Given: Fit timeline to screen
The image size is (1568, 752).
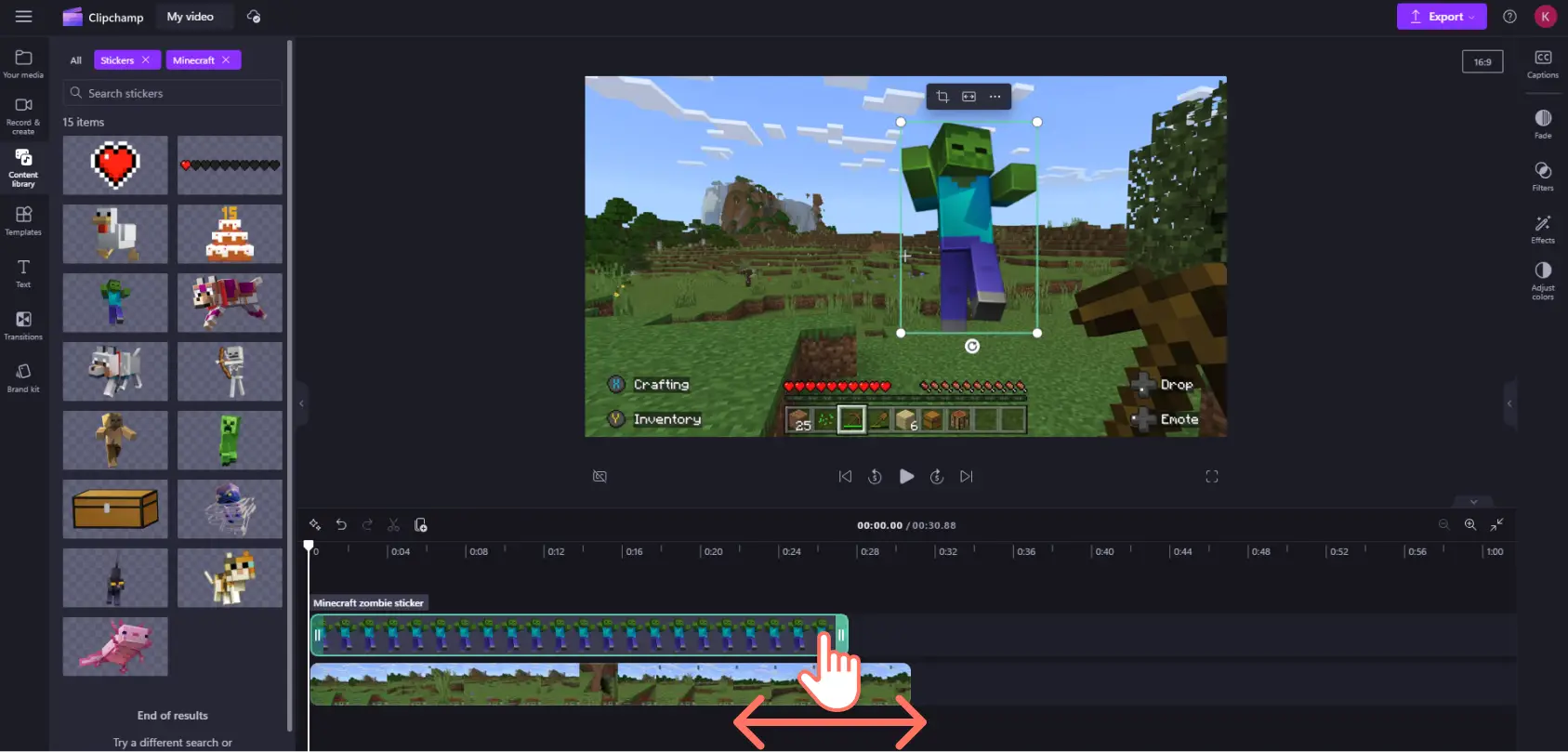Looking at the screenshot, I should click(1496, 524).
